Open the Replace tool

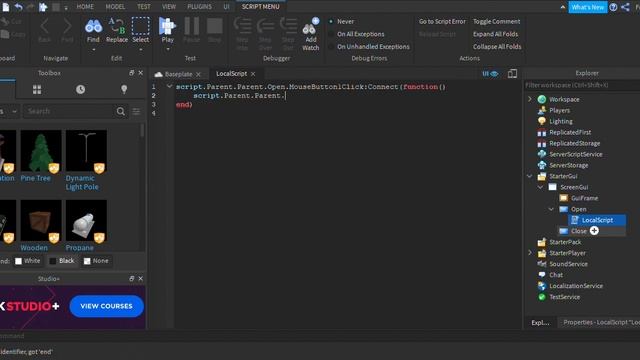click(117, 26)
